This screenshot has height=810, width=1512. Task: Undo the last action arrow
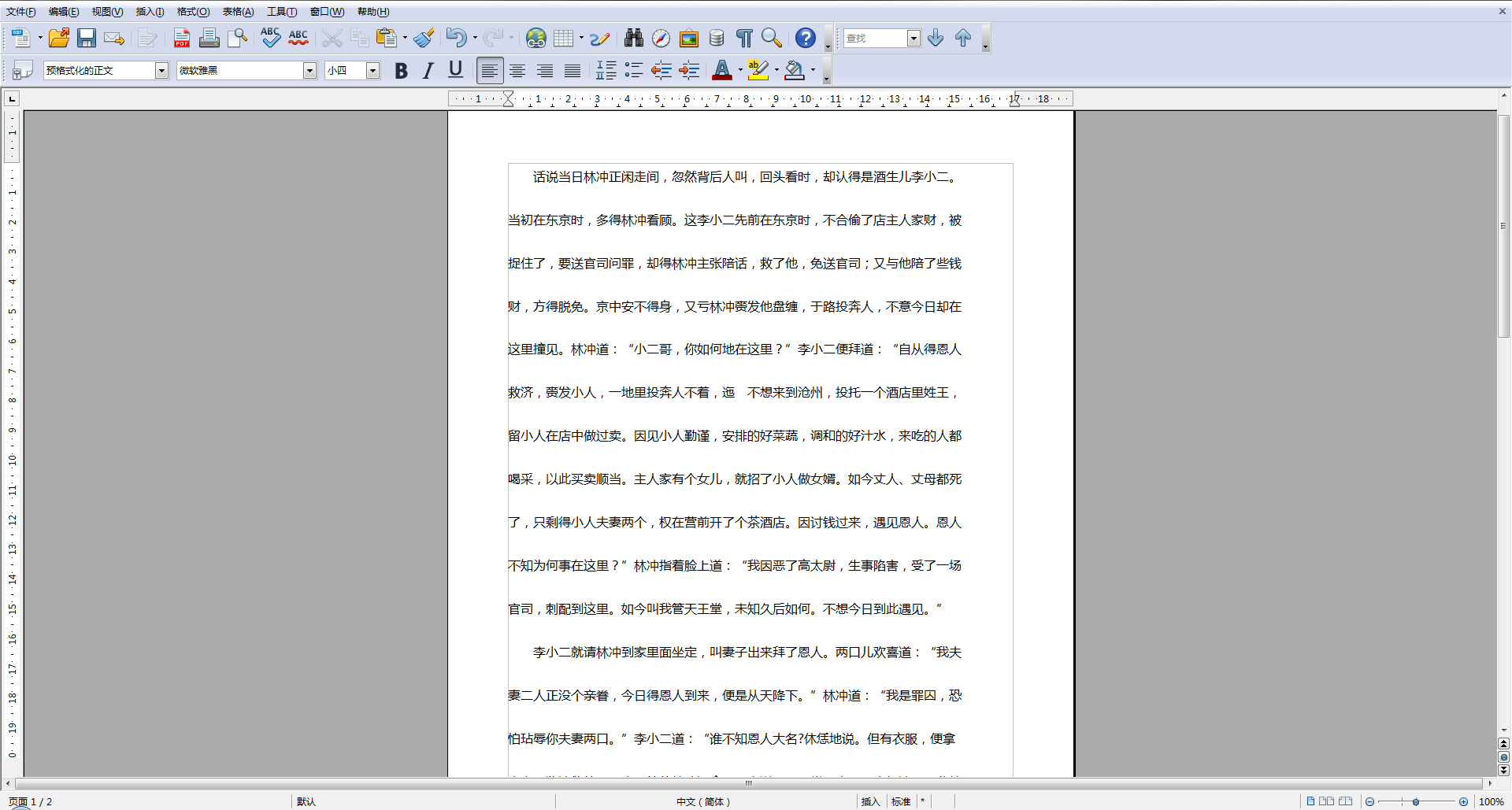coord(456,38)
